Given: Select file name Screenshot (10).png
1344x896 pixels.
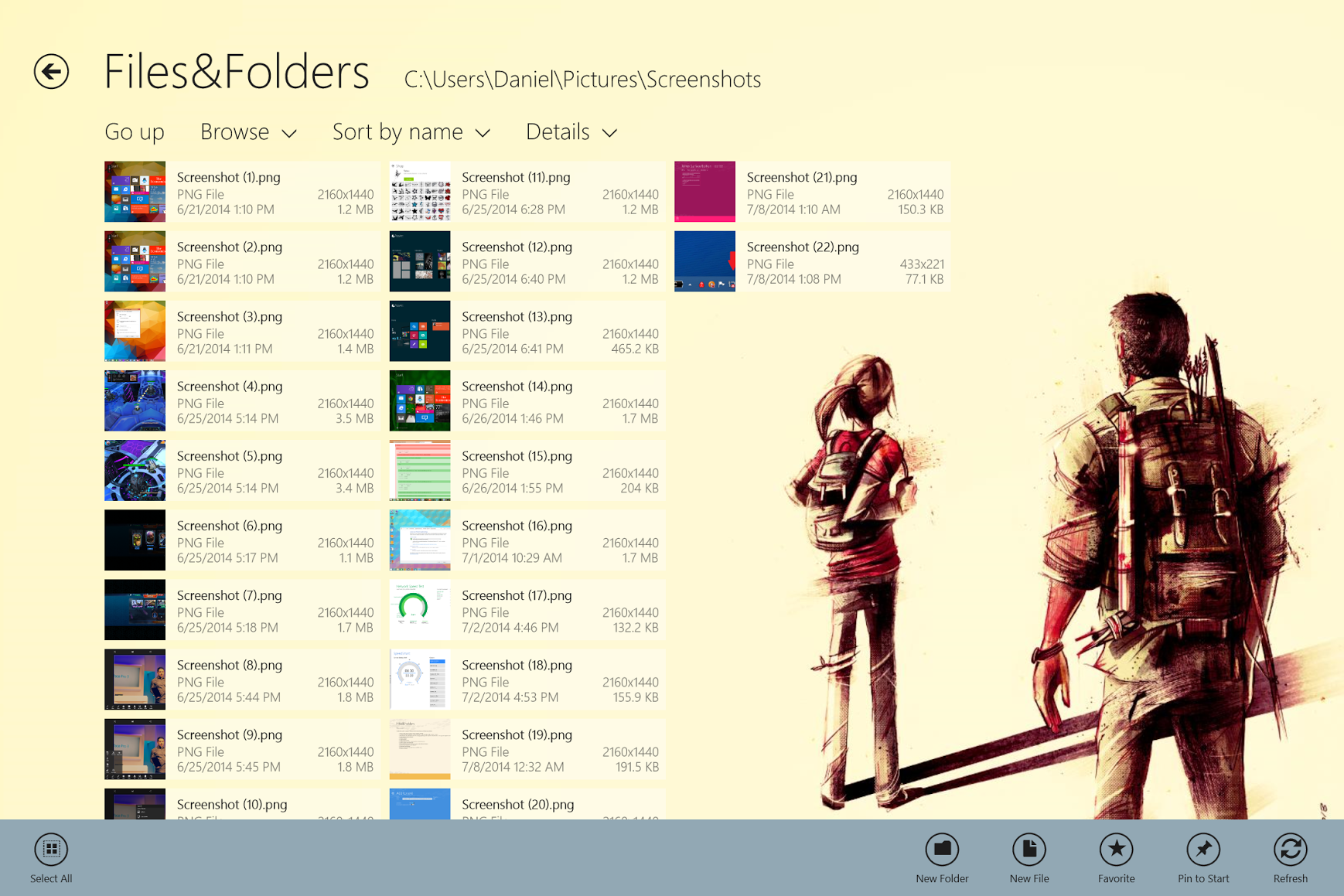Looking at the screenshot, I should 232,805.
